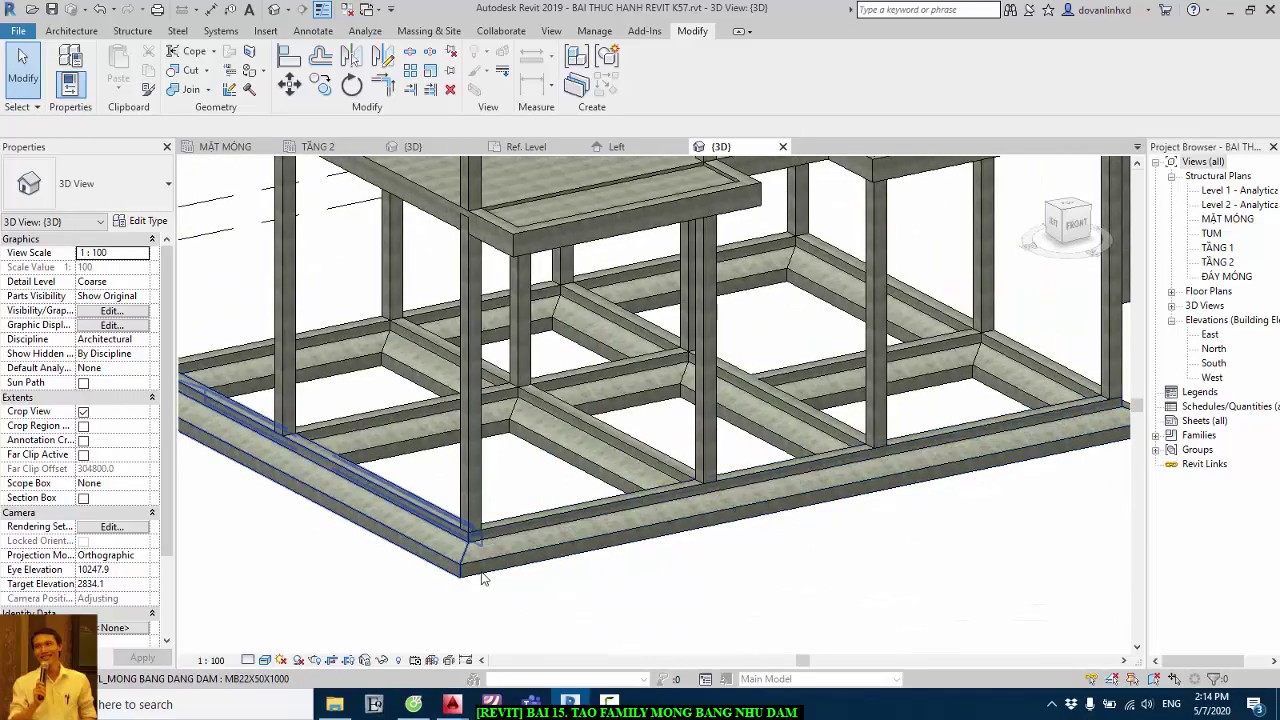This screenshot has height=720, width=1280.
Task: Open the 3D View type selector dropdown
Action: pos(168,184)
